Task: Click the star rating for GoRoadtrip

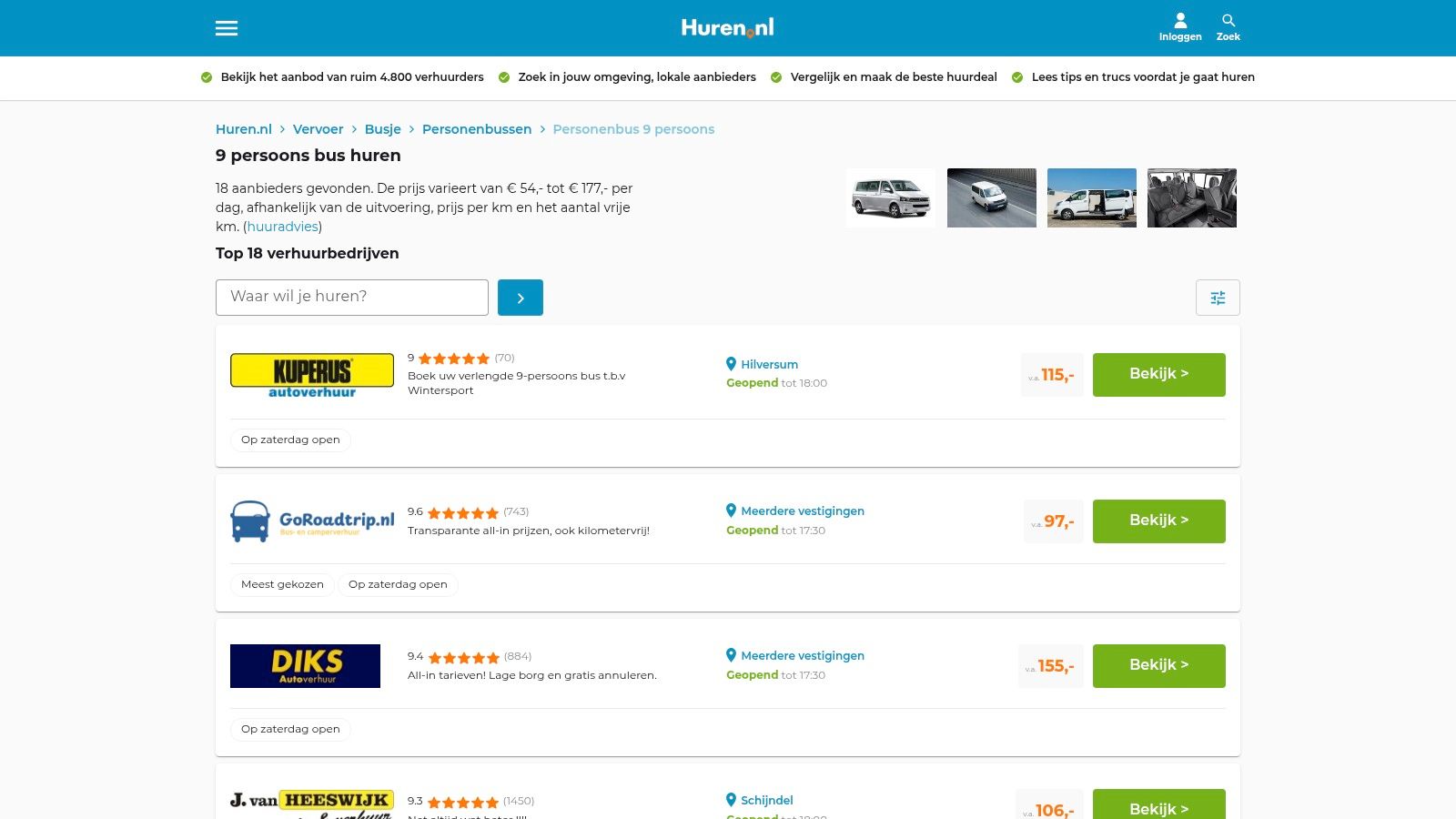Action: tap(463, 512)
